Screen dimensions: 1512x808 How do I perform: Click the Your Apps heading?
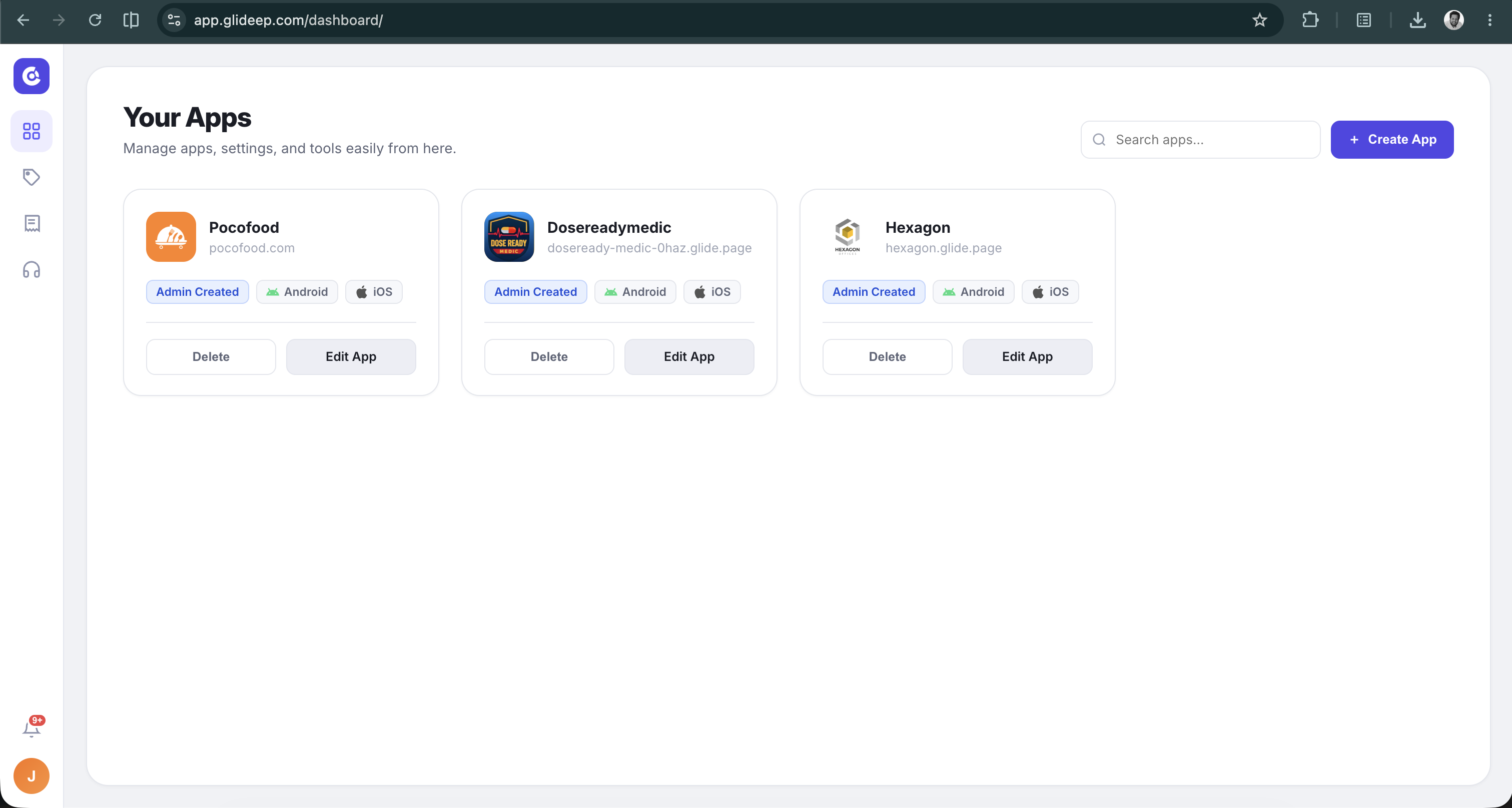pyautogui.click(x=187, y=118)
